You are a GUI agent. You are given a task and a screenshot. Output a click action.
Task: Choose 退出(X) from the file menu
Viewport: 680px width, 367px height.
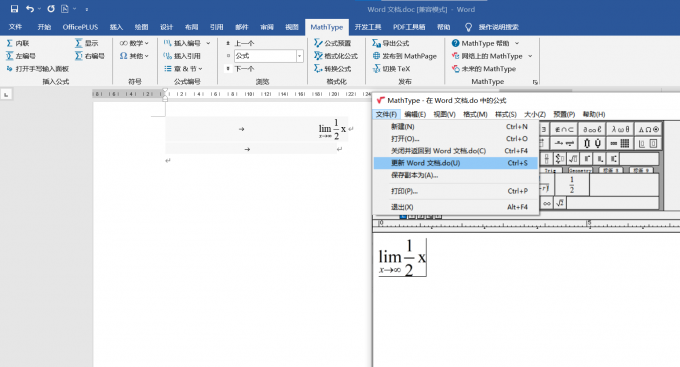coord(456,207)
